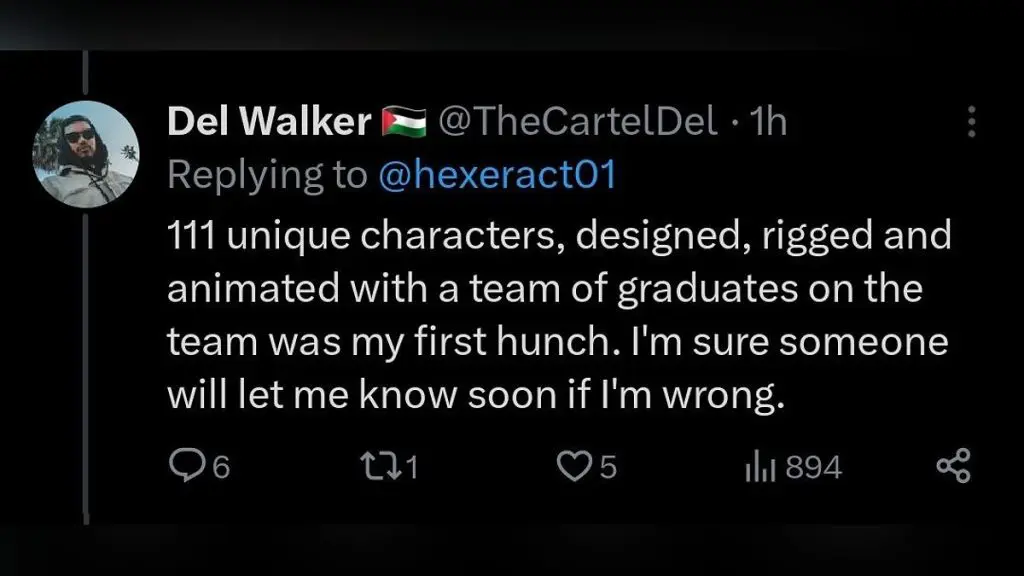Viewport: 1024px width, 576px height.
Task: Click the "Replying to" label text
Action: [267, 175]
